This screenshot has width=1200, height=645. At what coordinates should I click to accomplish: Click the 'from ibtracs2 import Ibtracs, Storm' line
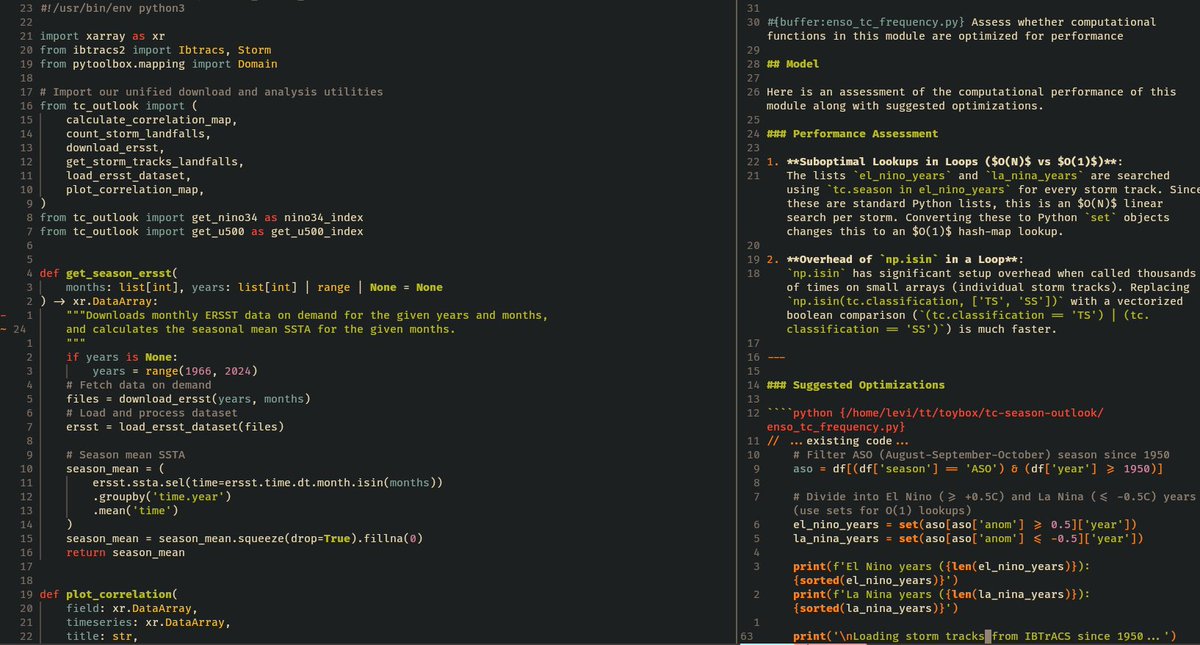pyautogui.click(x=155, y=49)
